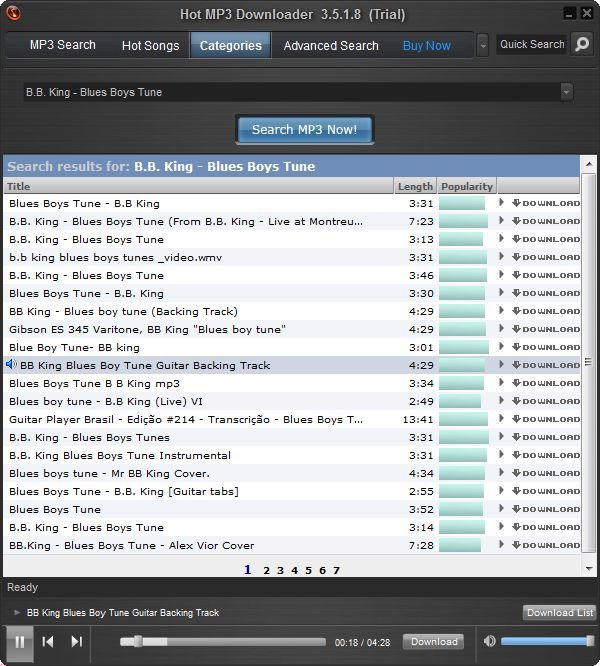Image resolution: width=600 pixels, height=666 pixels.
Task: Expand the tab bar overflow dropdown
Action: pos(482,45)
